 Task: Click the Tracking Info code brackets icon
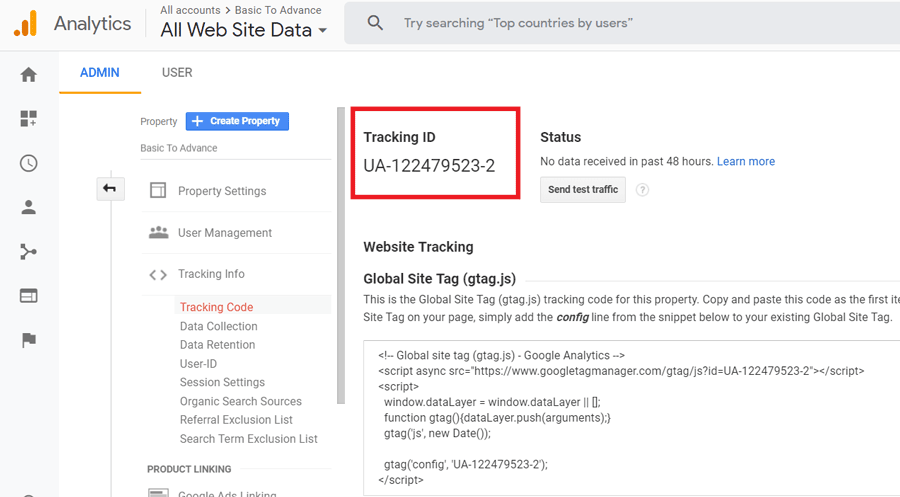158,275
